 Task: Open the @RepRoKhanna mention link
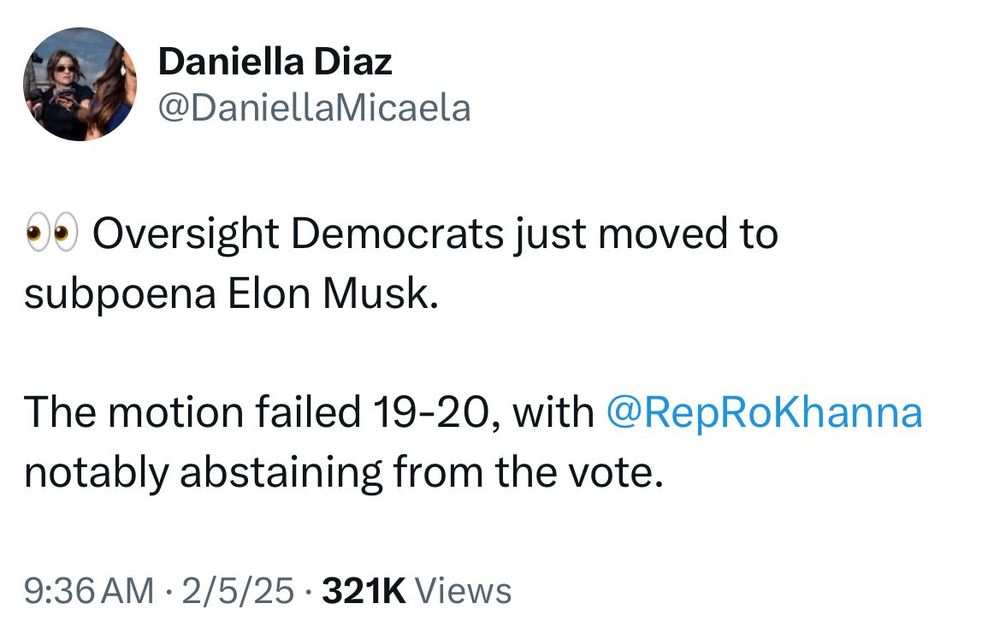(765, 412)
